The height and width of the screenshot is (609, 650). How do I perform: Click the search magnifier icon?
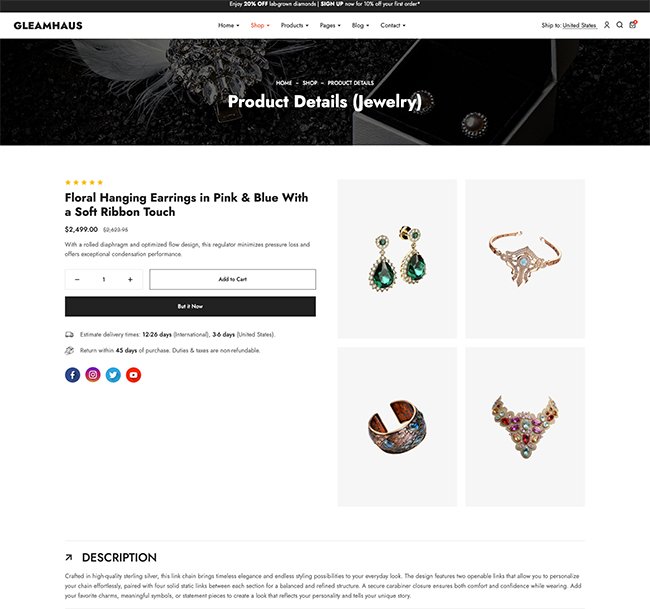click(619, 25)
